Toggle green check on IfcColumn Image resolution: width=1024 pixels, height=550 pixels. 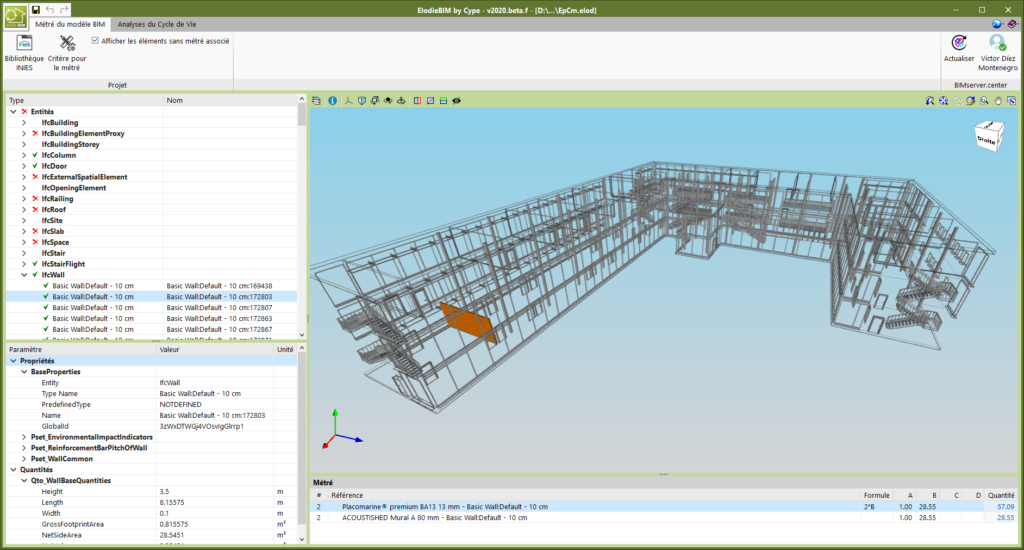point(35,155)
